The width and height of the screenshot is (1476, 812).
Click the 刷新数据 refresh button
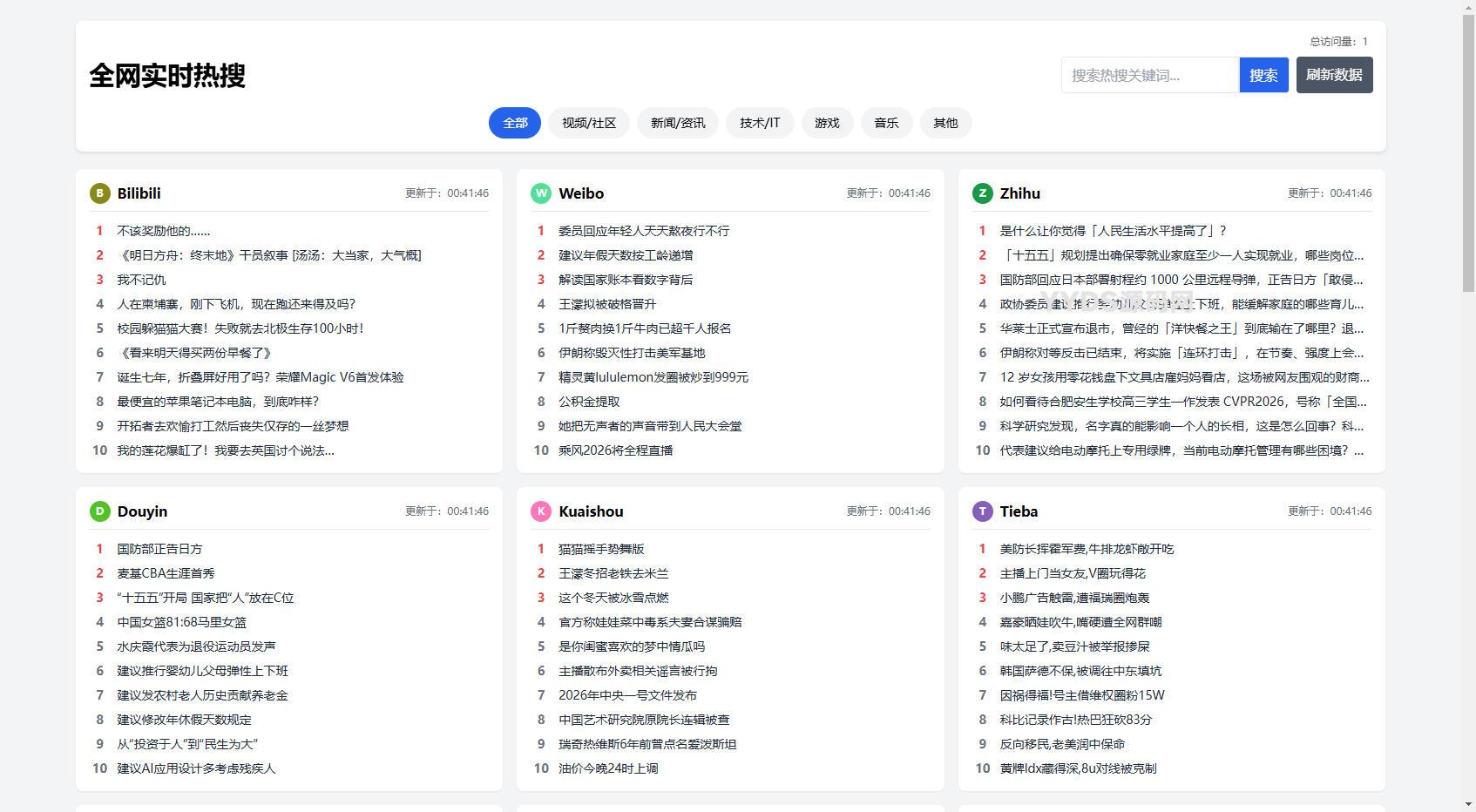[1334, 75]
